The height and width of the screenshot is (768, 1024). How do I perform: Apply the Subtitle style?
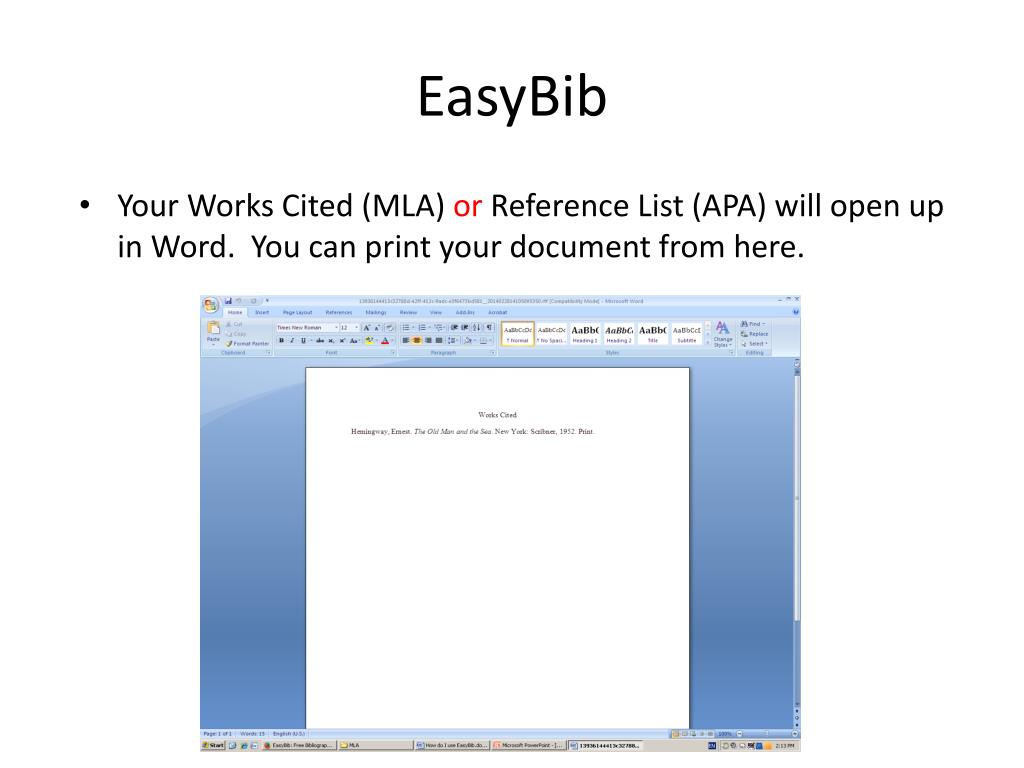pos(686,334)
